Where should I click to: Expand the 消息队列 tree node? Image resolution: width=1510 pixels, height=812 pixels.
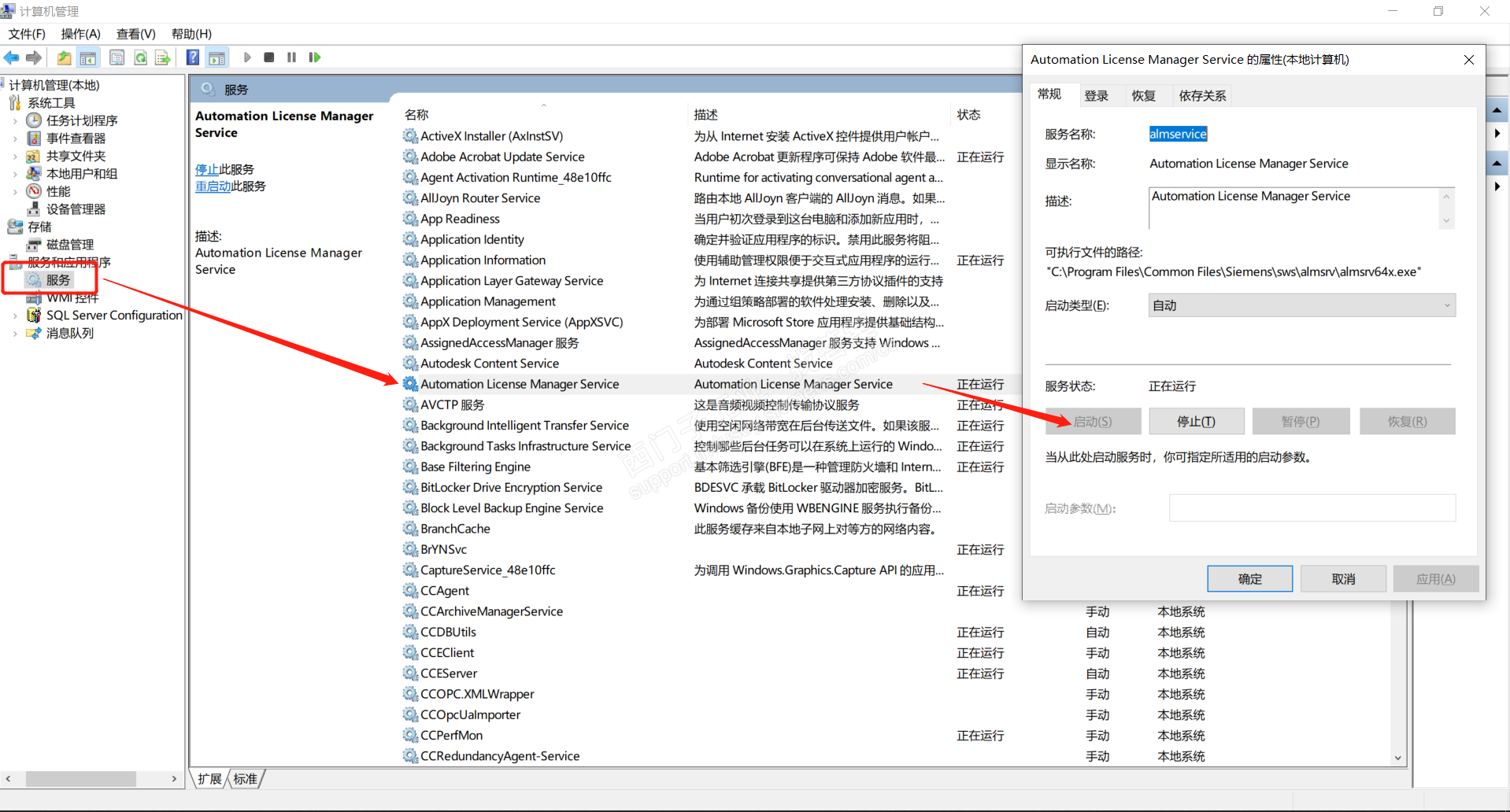tap(15, 334)
